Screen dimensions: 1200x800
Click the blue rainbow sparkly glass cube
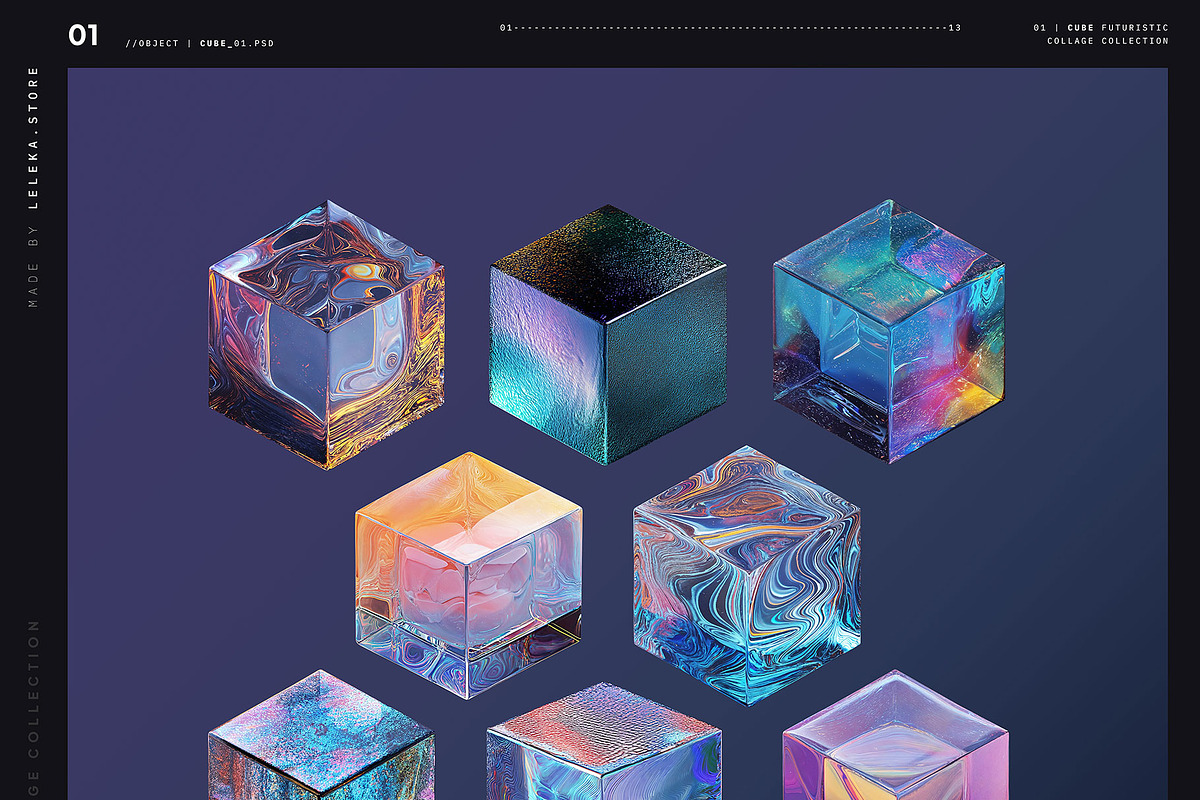(x=889, y=330)
